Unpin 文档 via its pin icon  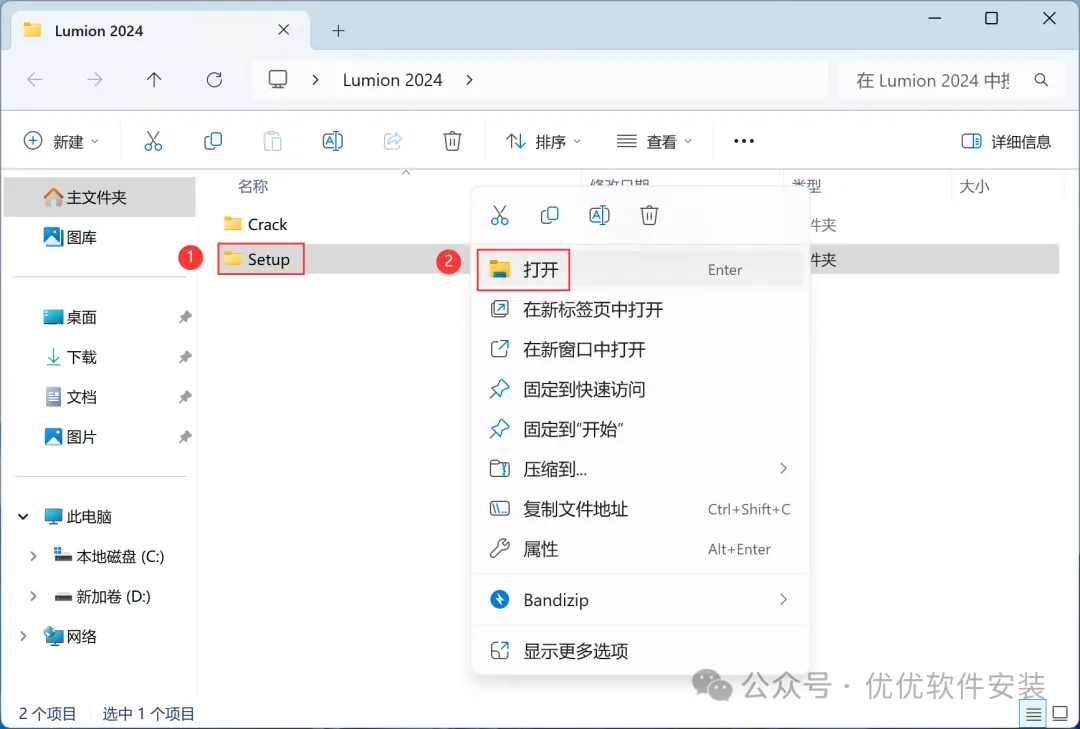[x=185, y=397]
